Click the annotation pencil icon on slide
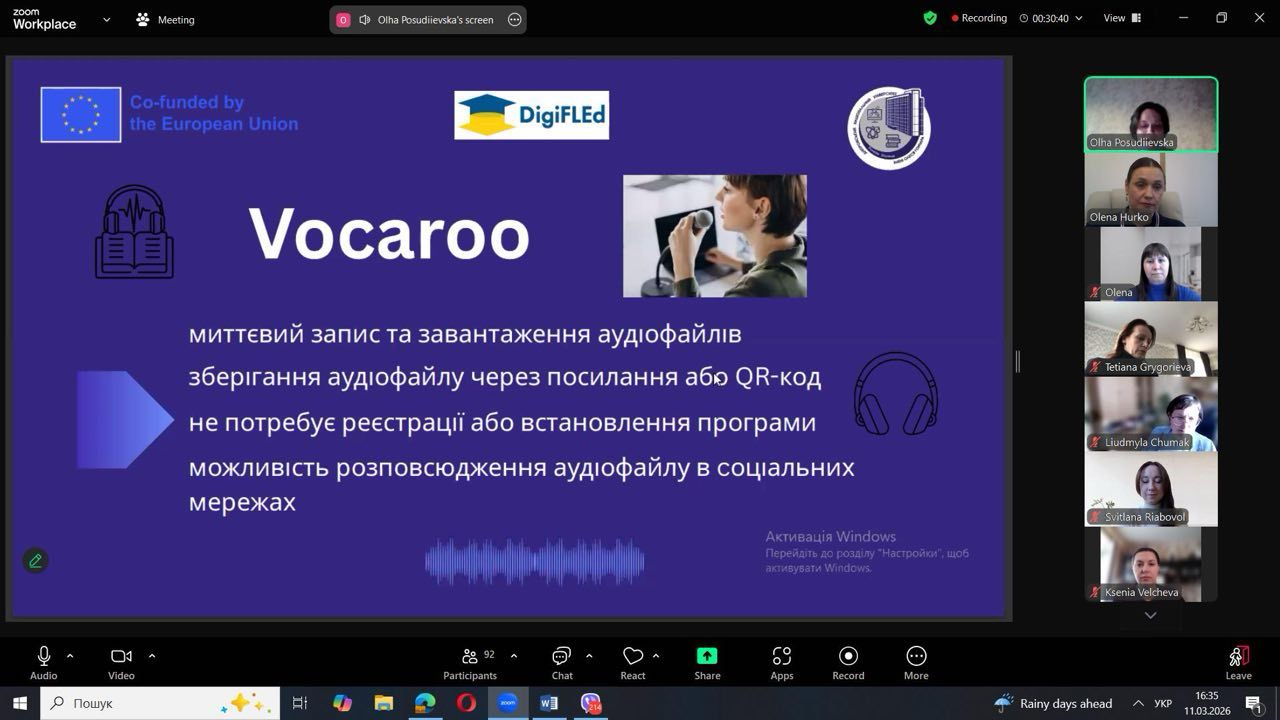Screen dimensions: 1280x720 pos(36,561)
